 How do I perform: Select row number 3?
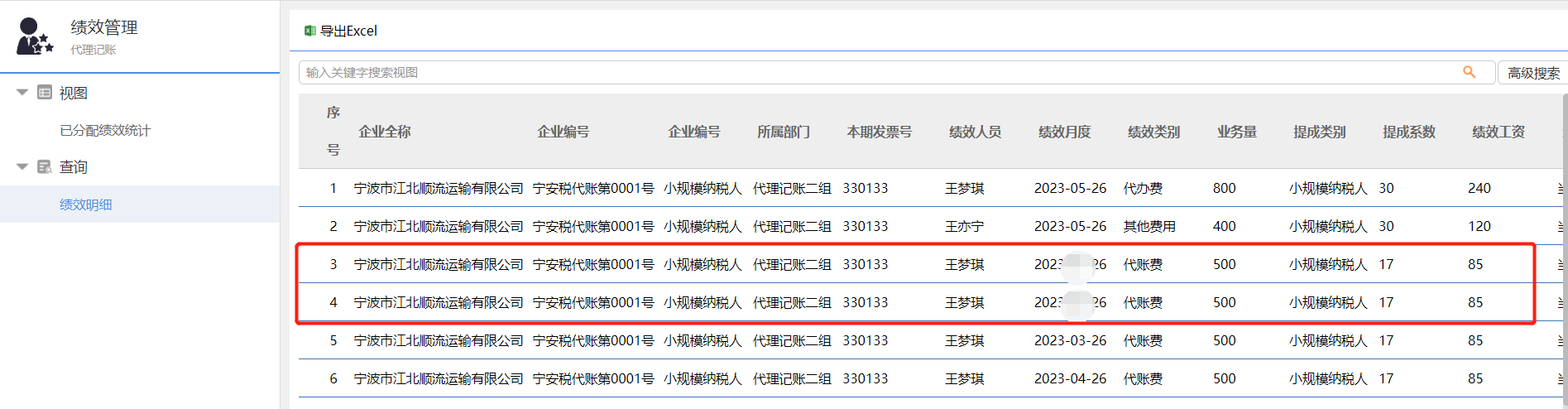333,264
